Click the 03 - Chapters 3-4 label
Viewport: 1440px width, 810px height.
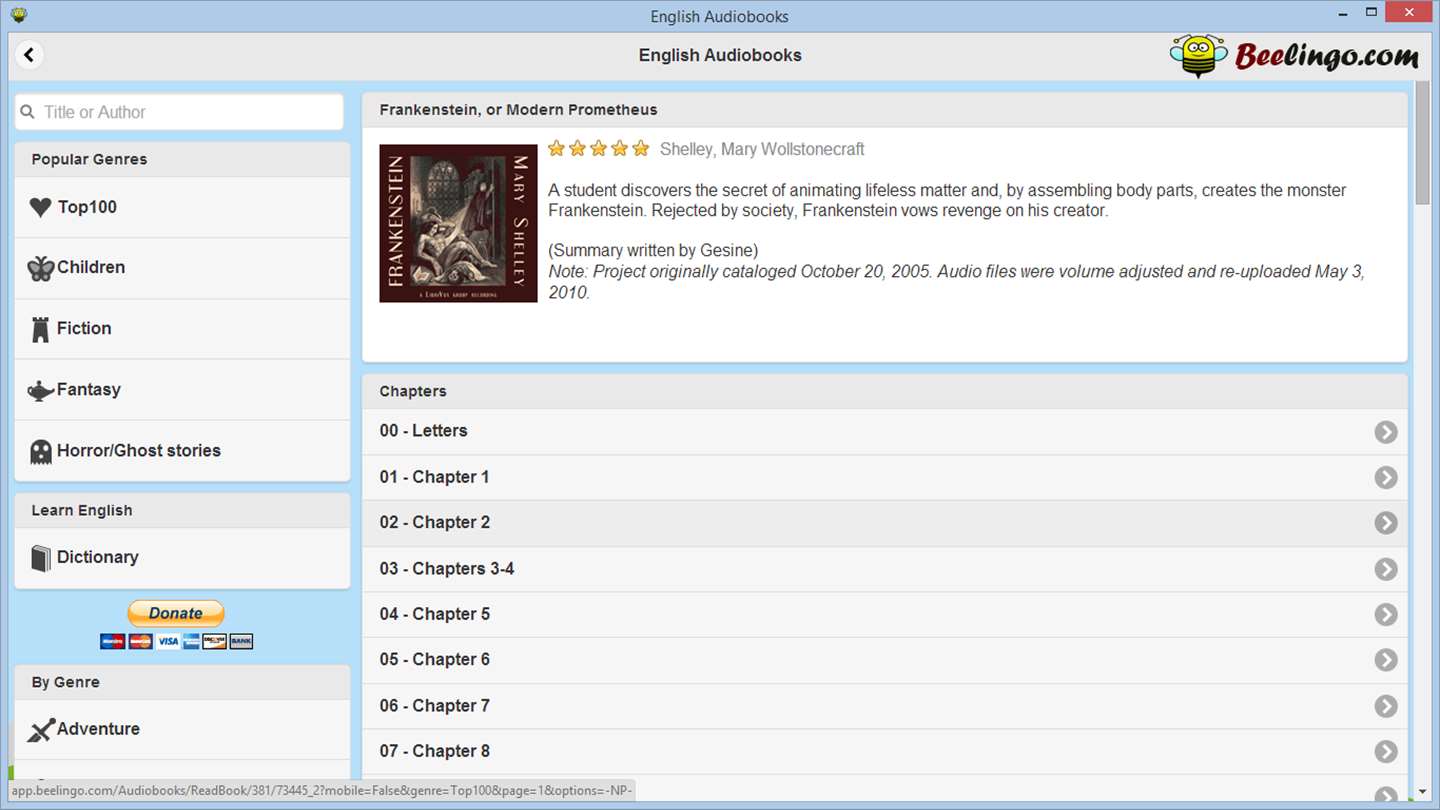(447, 569)
